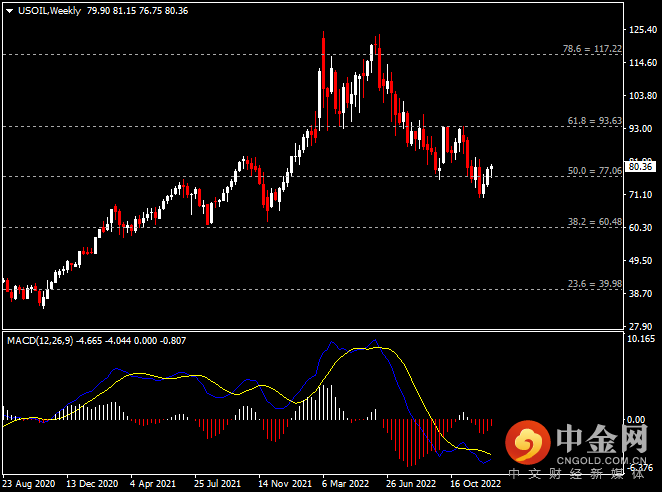Viewport: 662px width, 492px height.
Task: Click the USOIL,Weekly chart title
Action: click(48, 9)
